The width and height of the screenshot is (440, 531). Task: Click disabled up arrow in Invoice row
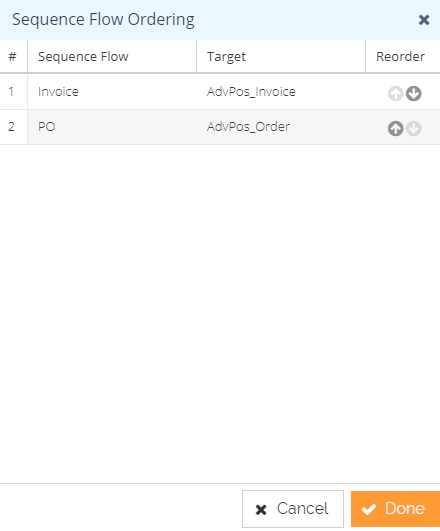point(395,93)
